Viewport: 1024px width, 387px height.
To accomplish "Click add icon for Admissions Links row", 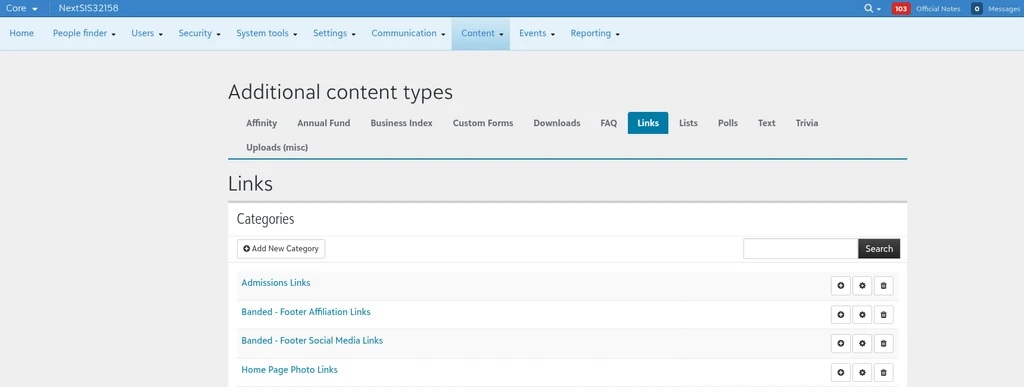I will pos(840,286).
